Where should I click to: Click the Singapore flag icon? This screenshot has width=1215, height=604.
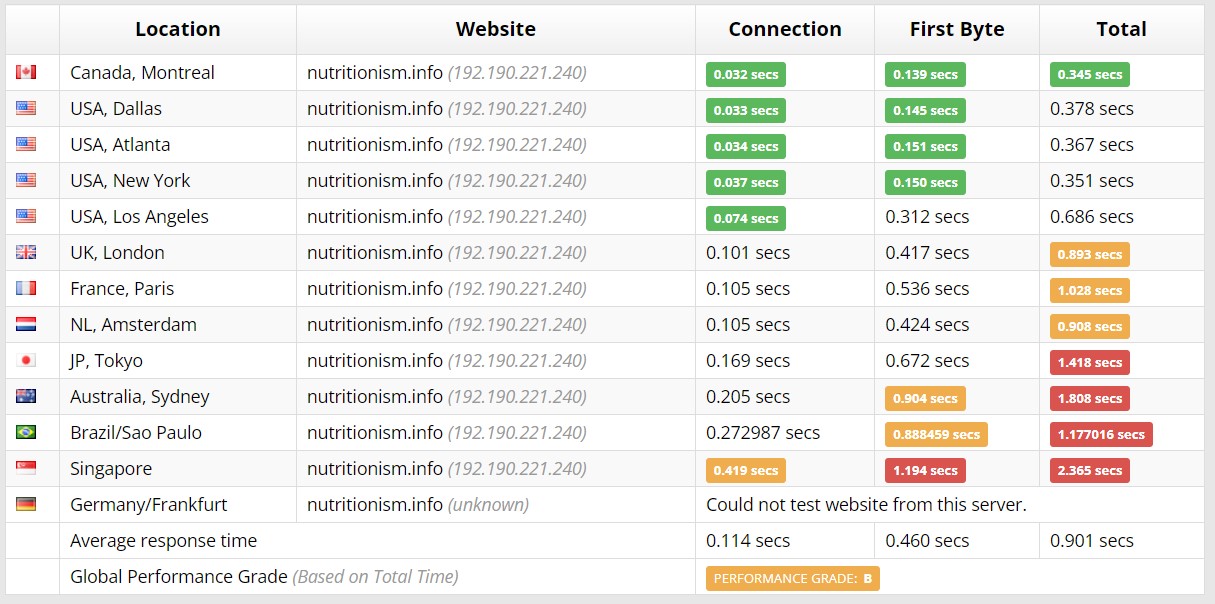pos(26,468)
